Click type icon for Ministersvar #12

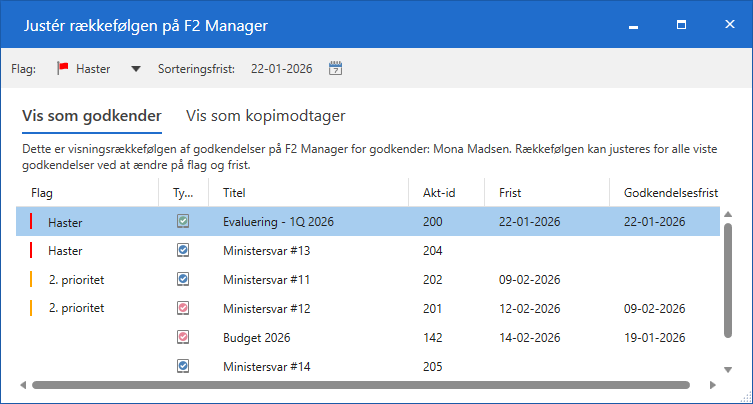pyautogui.click(x=183, y=309)
